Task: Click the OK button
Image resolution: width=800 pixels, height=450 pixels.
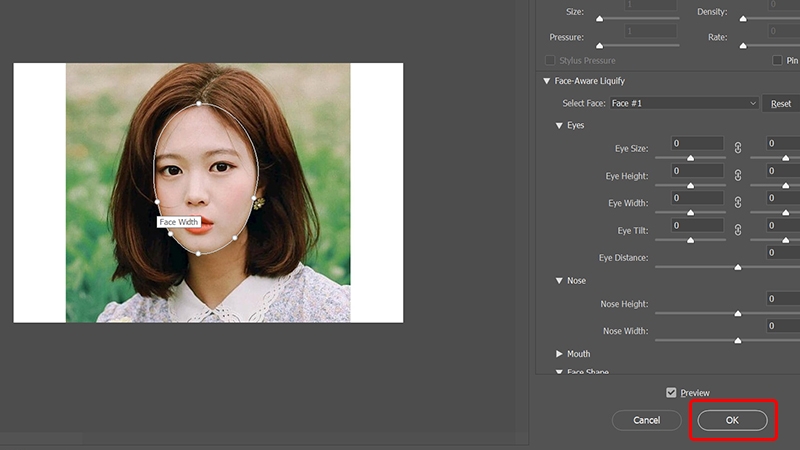Action: (732, 420)
